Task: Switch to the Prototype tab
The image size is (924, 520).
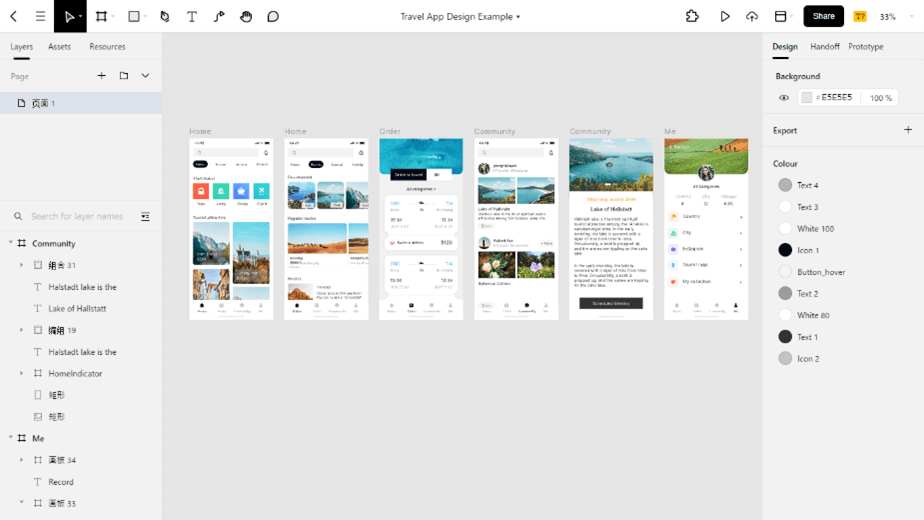Action: tap(866, 47)
